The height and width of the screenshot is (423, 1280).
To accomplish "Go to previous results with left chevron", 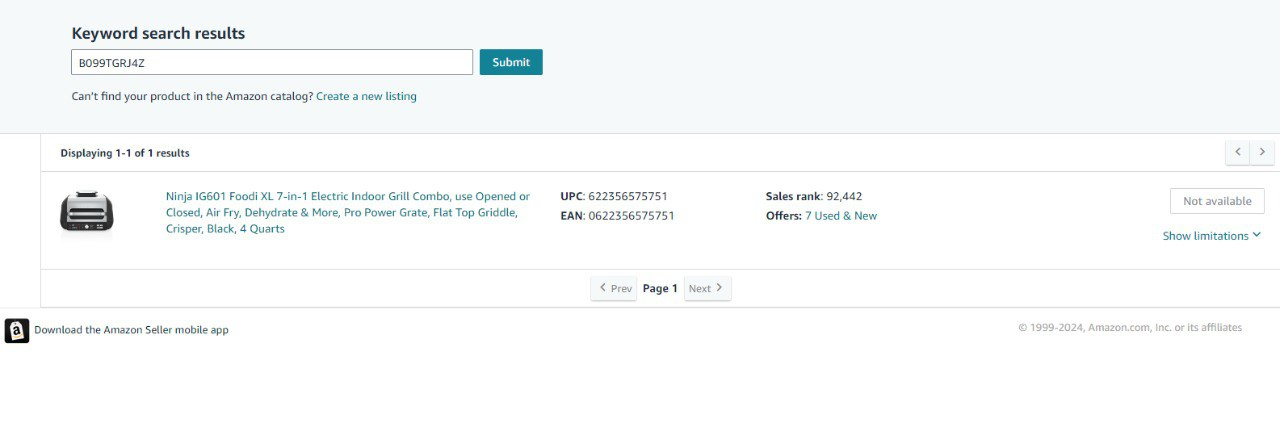I will (1238, 152).
